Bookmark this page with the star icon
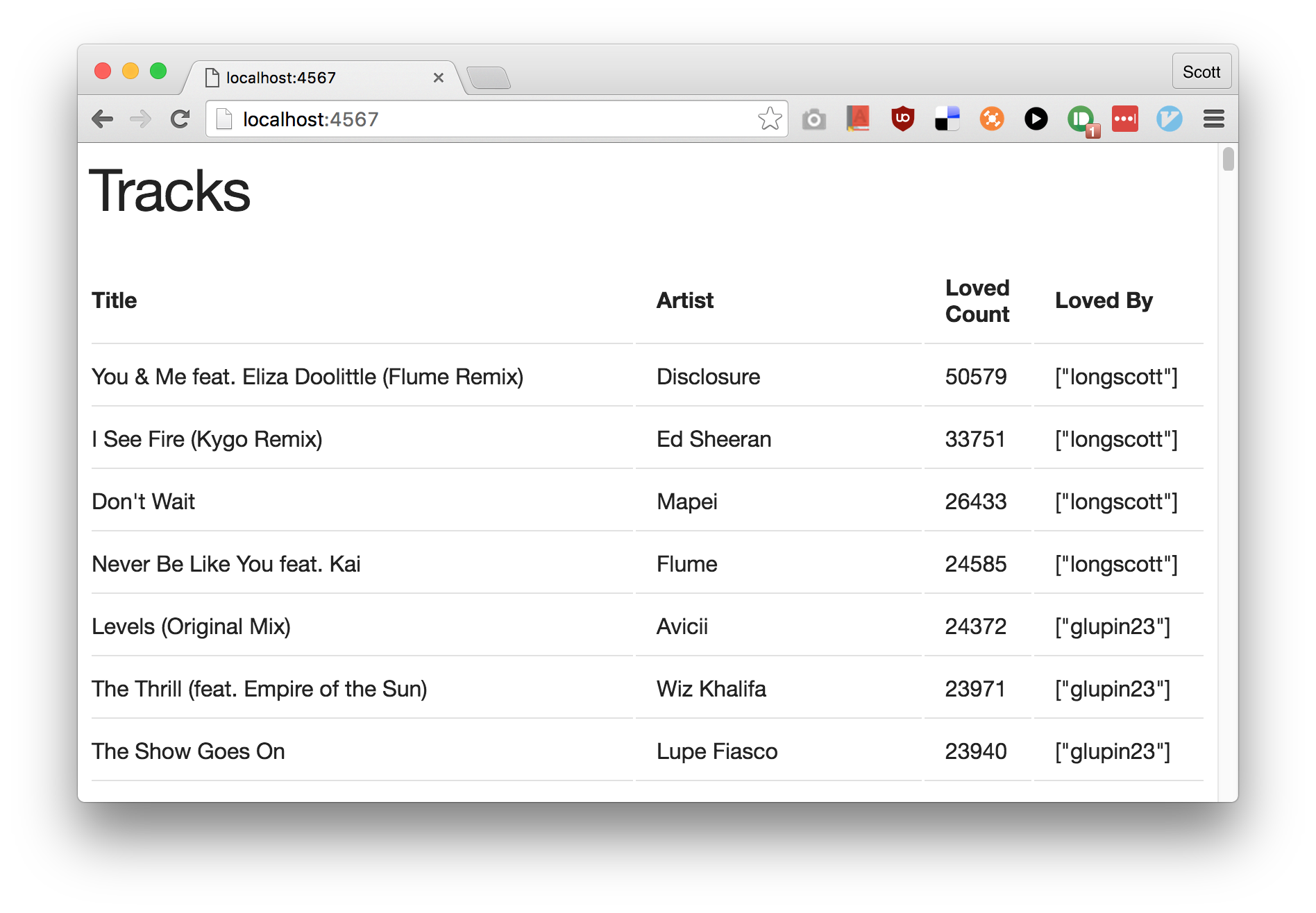 coord(770,119)
